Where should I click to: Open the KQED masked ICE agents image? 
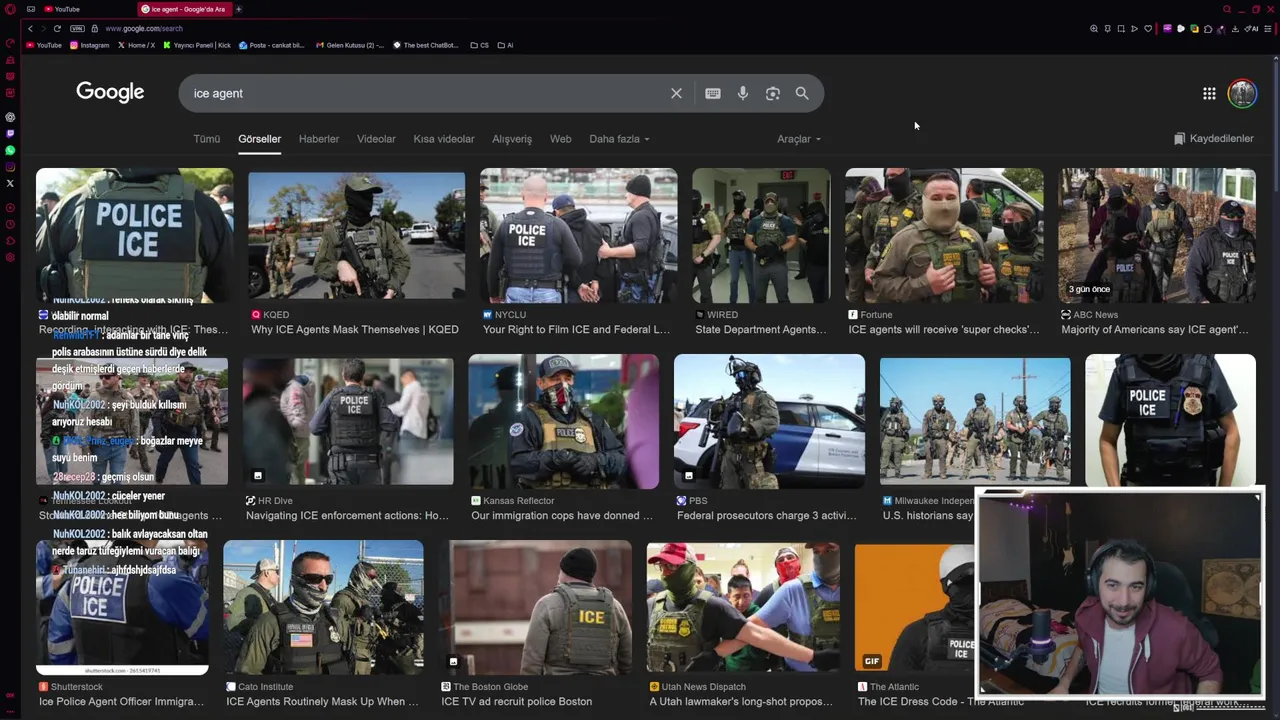coord(356,235)
